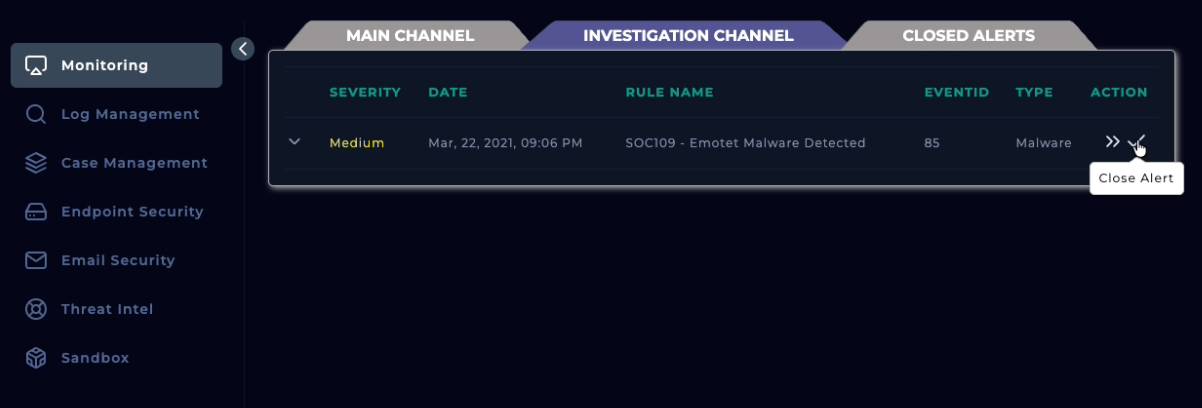Click the Endpoint Security drive icon

[x=36, y=212]
